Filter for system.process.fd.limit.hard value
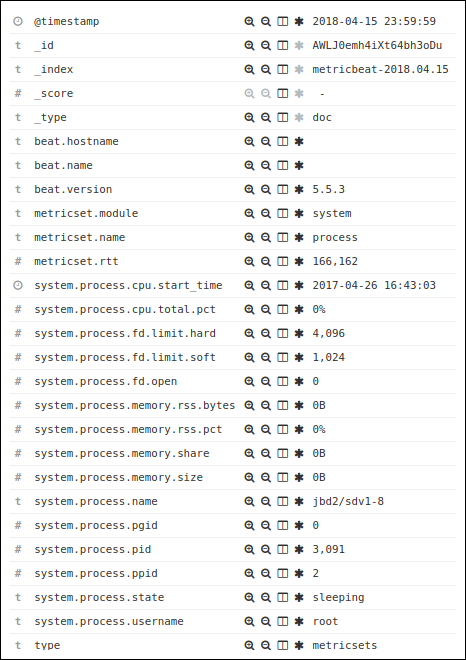 [249, 333]
